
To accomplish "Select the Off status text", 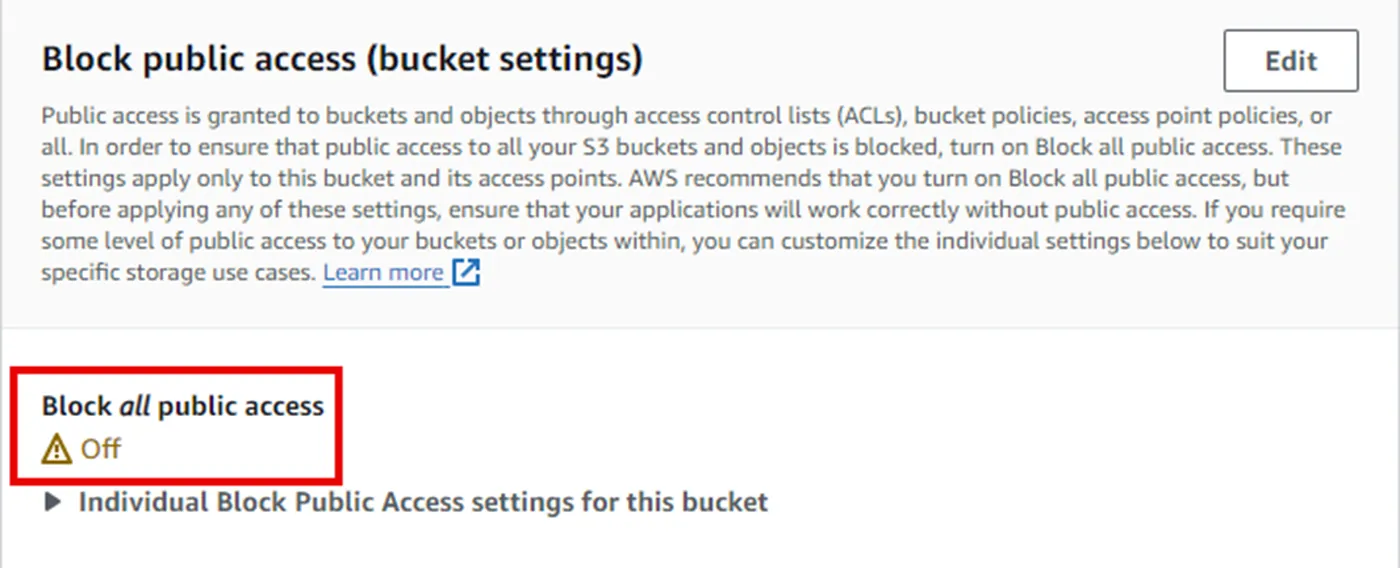I will [x=100, y=449].
